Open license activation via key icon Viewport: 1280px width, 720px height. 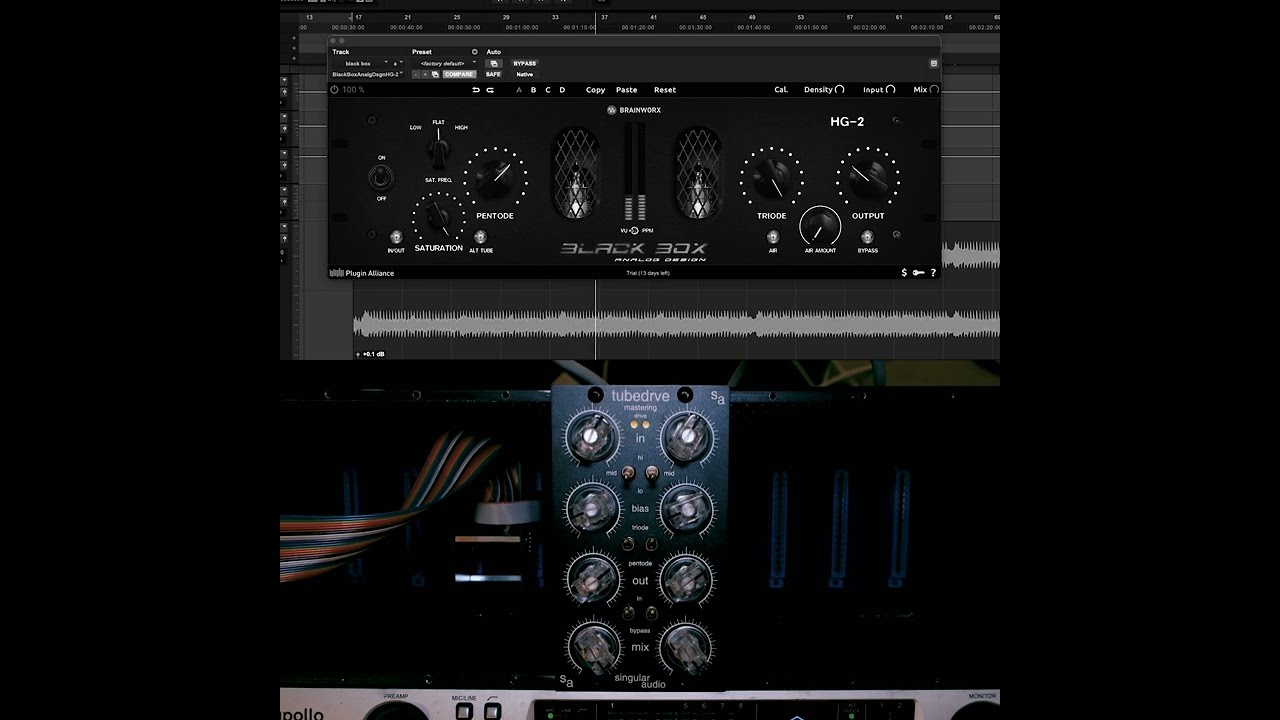click(918, 273)
